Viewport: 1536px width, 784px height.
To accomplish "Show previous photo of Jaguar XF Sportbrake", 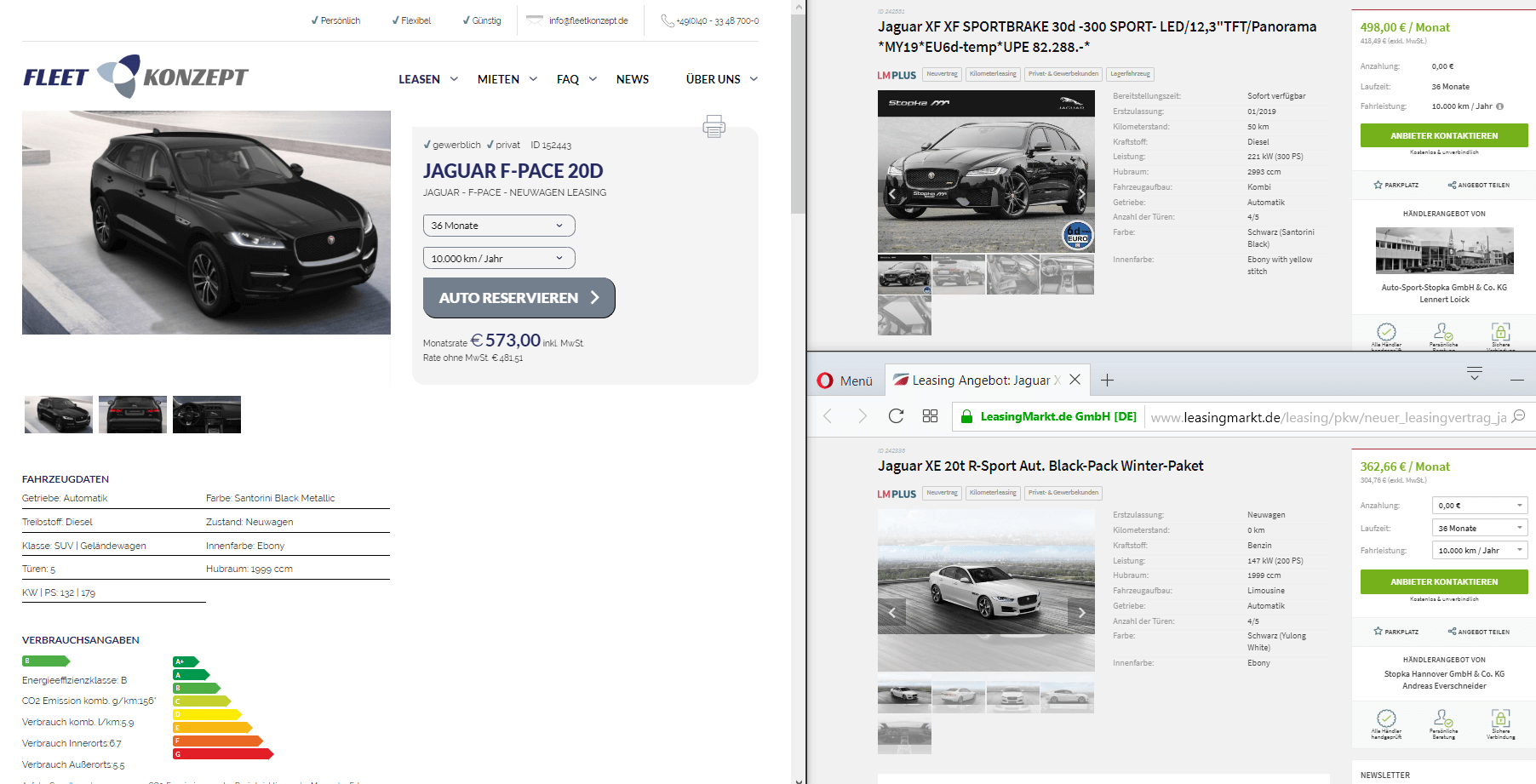I will 891,194.
